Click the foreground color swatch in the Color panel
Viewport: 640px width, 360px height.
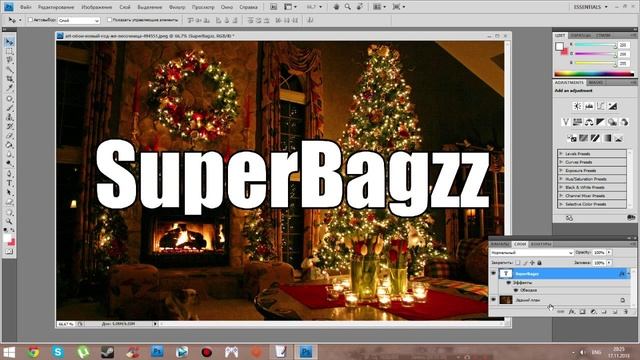pyautogui.click(x=559, y=46)
